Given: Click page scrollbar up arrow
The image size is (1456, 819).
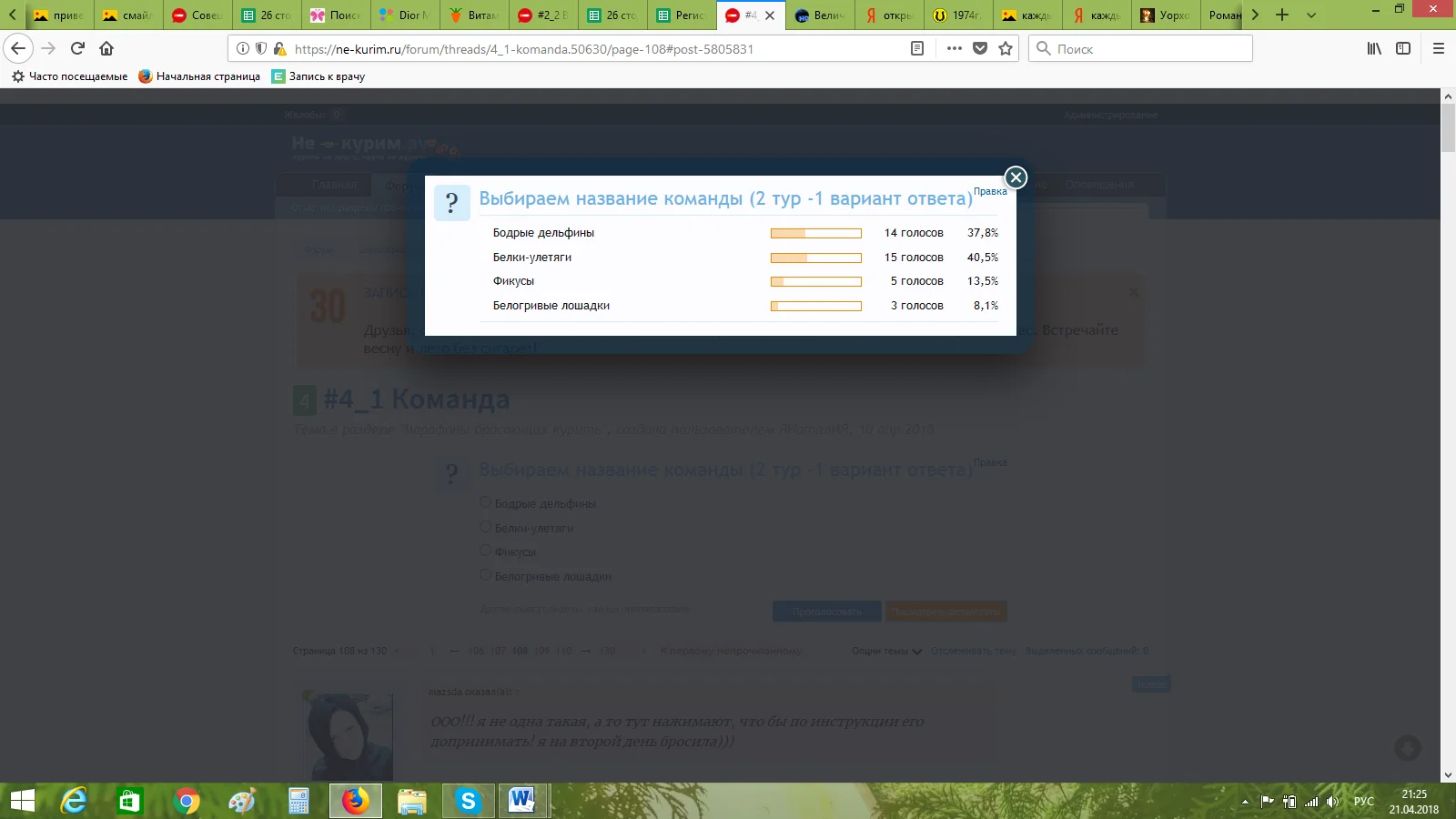Looking at the screenshot, I should click(x=1448, y=96).
